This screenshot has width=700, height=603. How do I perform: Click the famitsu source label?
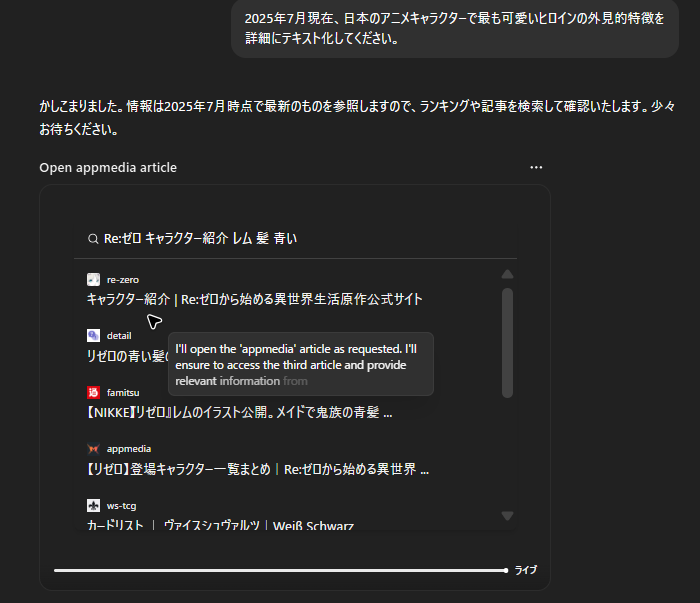coord(123,393)
